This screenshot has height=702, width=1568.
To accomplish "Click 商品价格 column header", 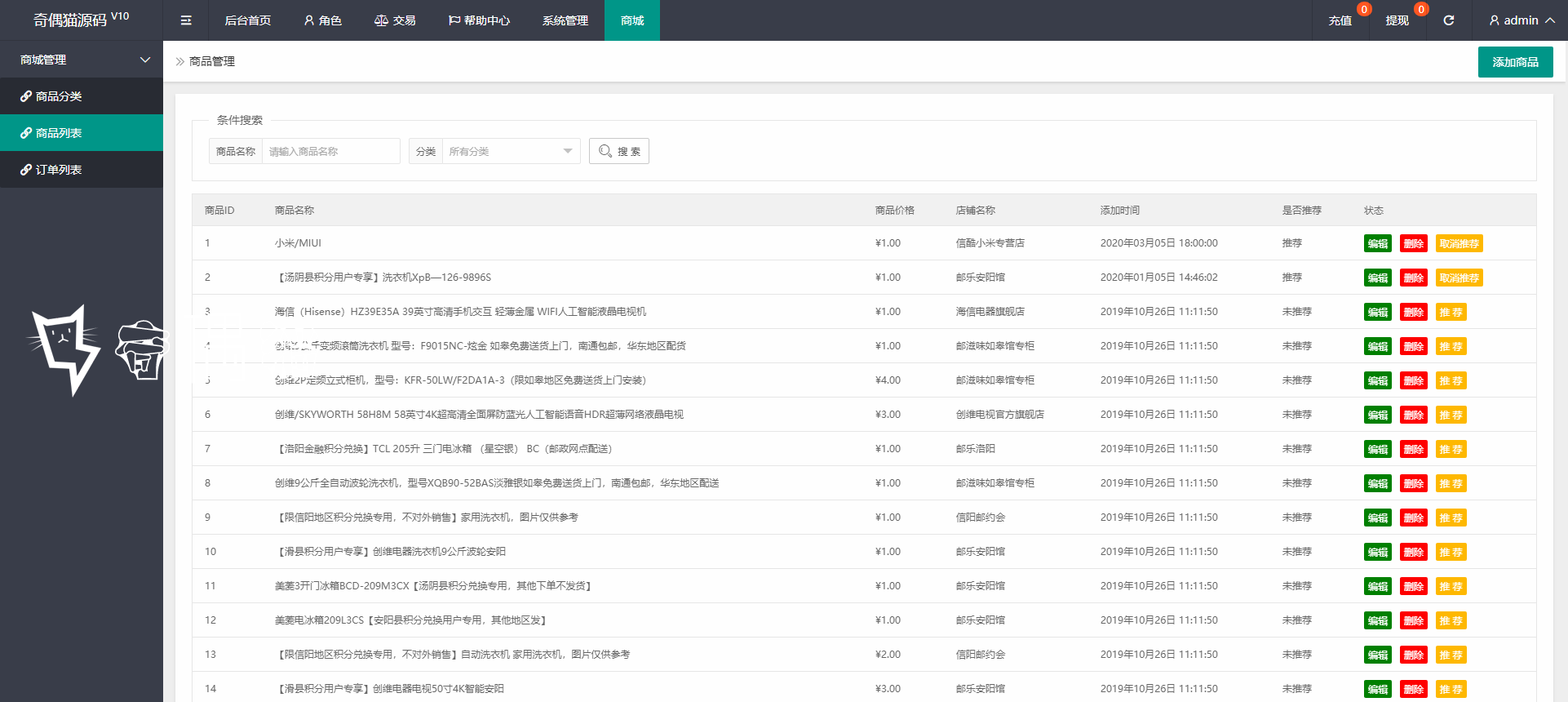I will (894, 211).
